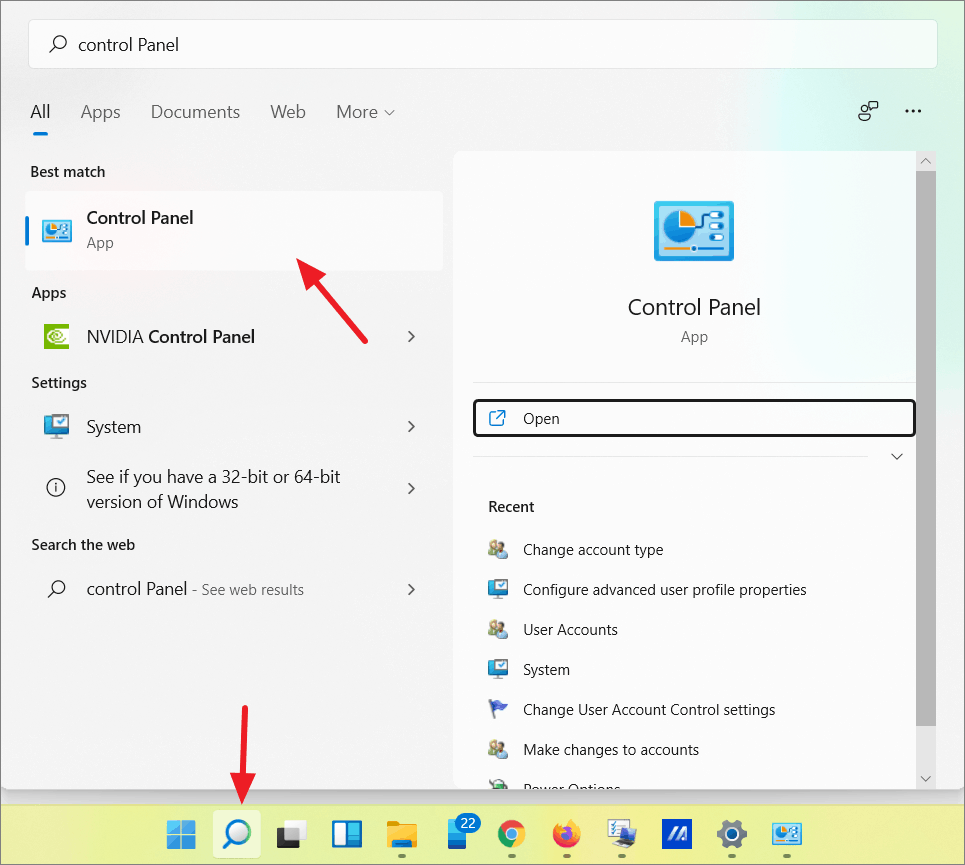Open the blue slashes taskbar app
Viewport: 965px width, 865px height.
(x=677, y=834)
